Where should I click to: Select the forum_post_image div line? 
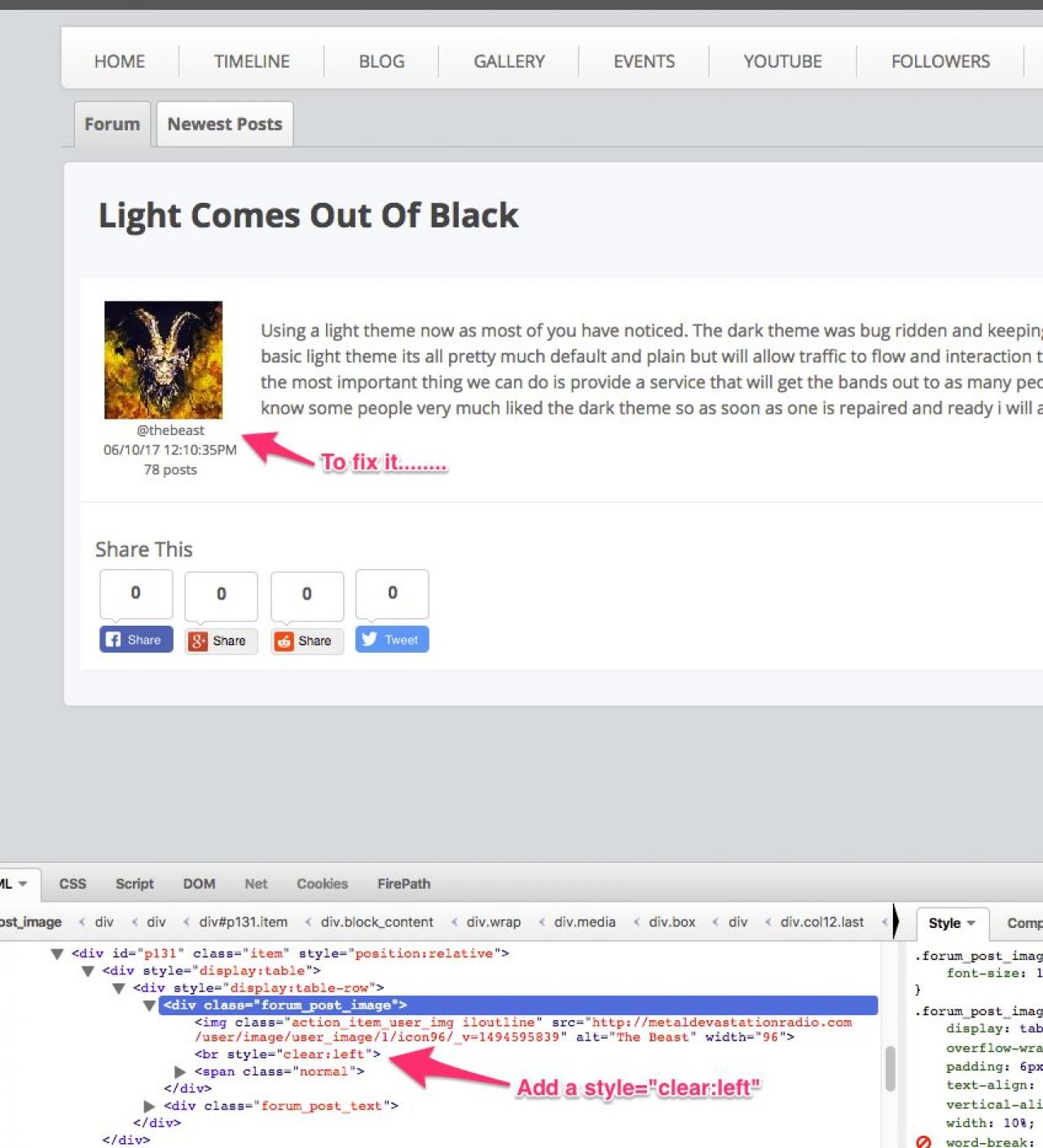[x=518, y=1005]
